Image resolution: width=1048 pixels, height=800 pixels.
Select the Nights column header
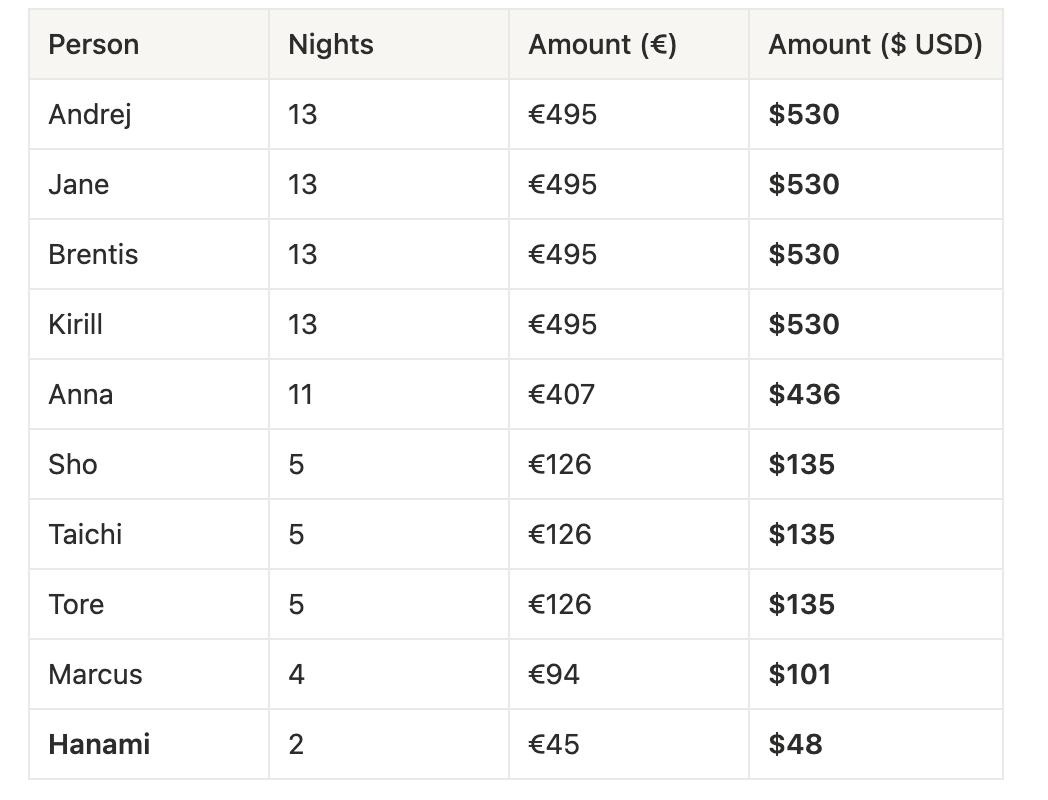pyautogui.click(x=331, y=45)
